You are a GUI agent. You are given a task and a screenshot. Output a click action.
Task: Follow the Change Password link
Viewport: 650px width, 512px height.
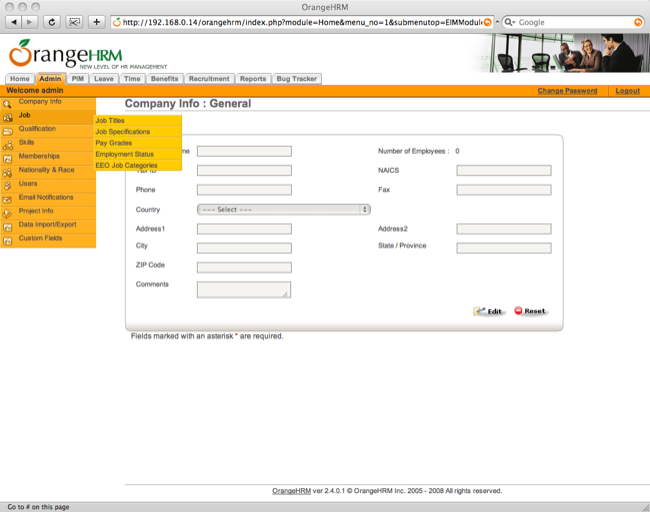coord(567,91)
